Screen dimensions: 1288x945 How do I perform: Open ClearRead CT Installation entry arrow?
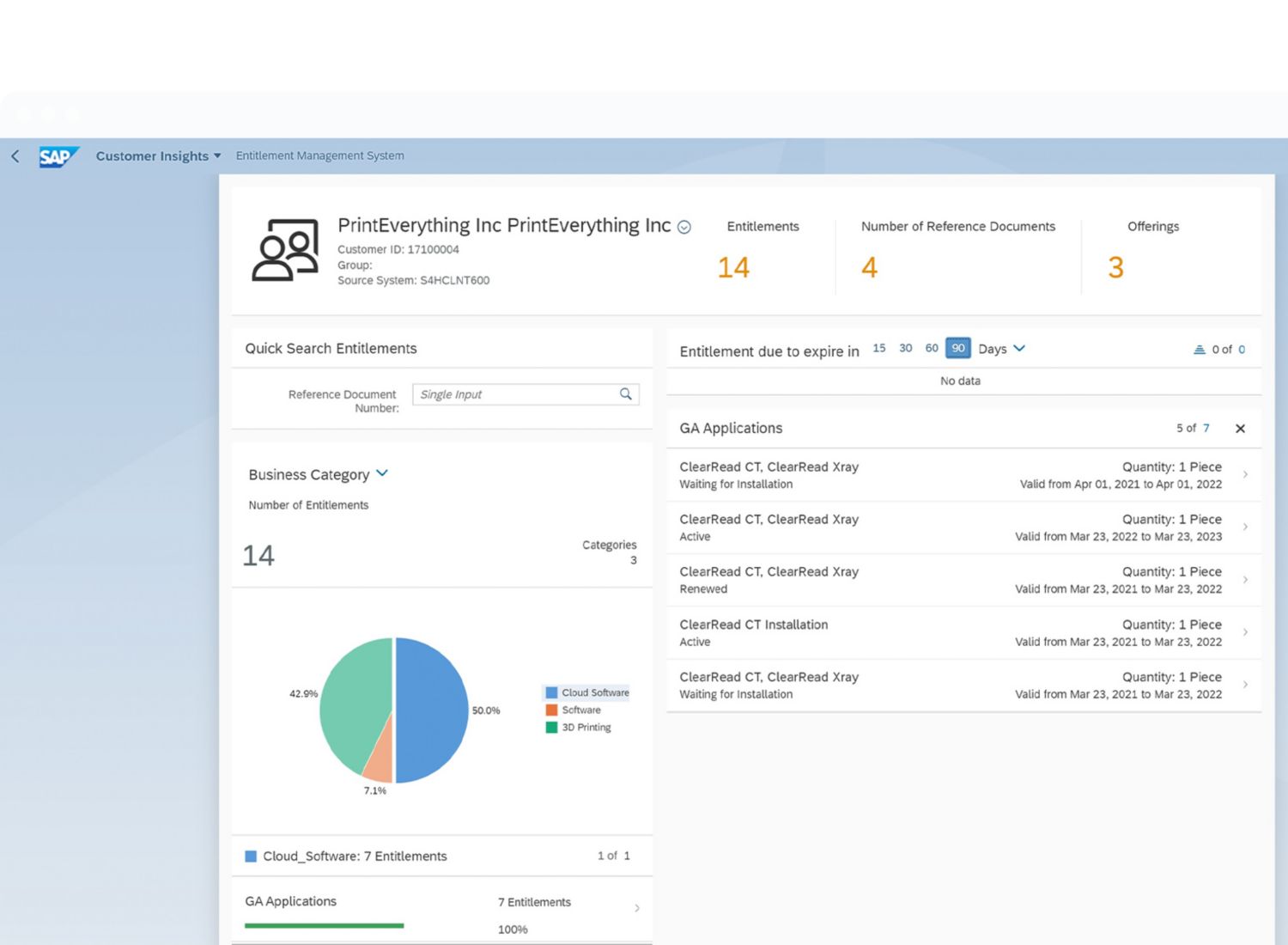[x=1245, y=632]
